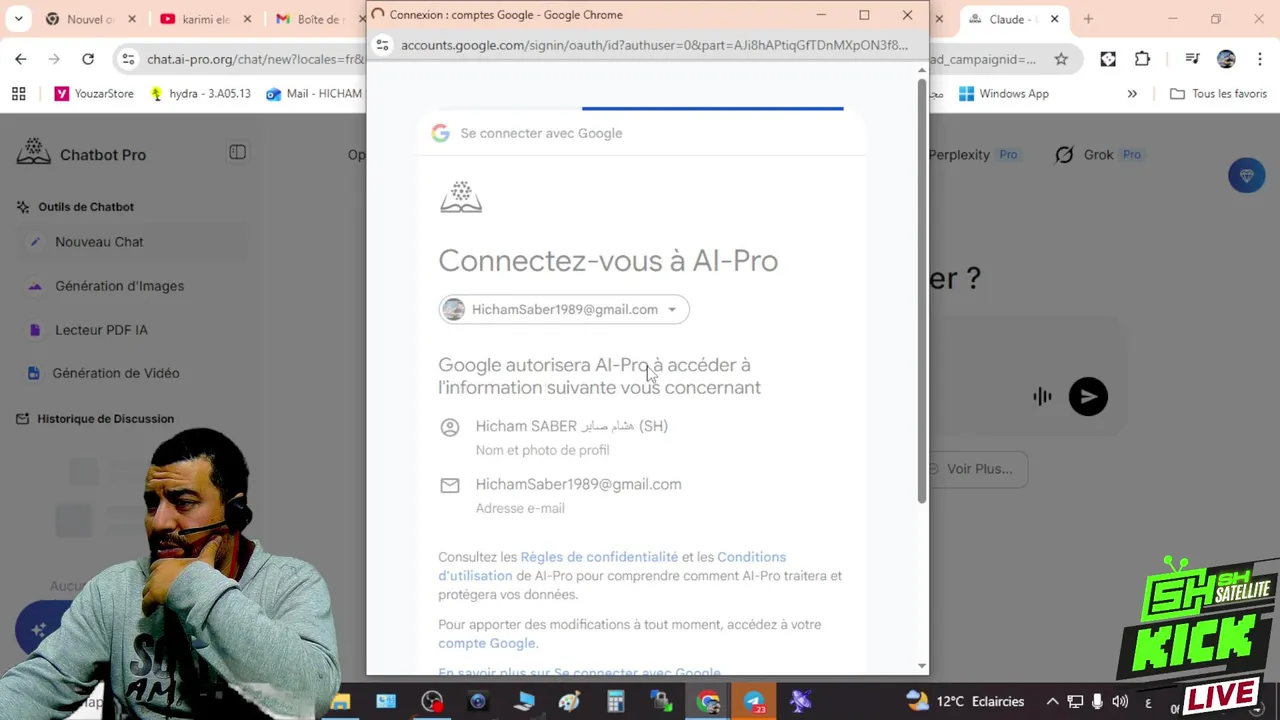Open the Règles de confidentialité link
Image resolution: width=1280 pixels, height=720 pixels.
click(599, 557)
